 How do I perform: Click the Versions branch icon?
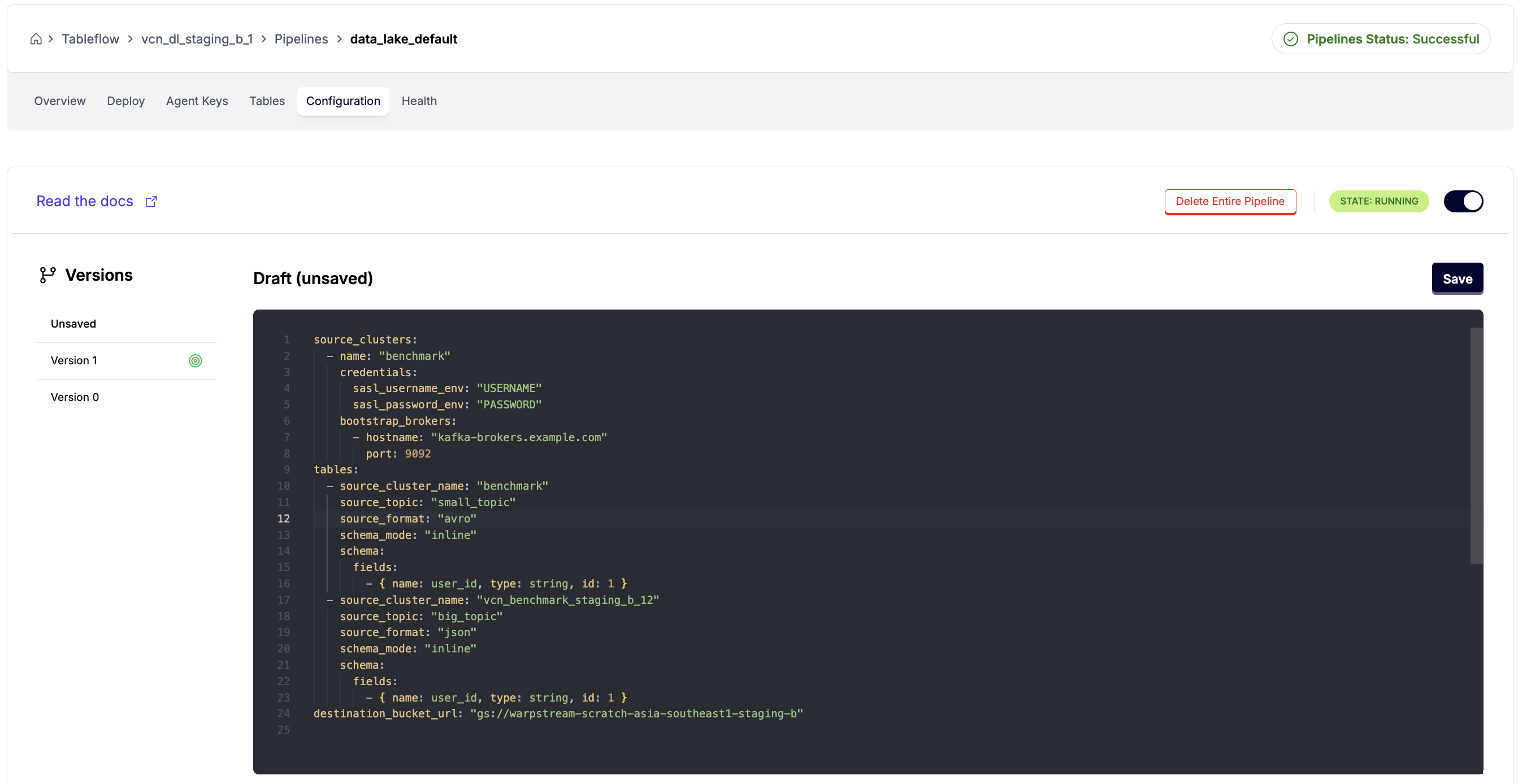tap(47, 275)
